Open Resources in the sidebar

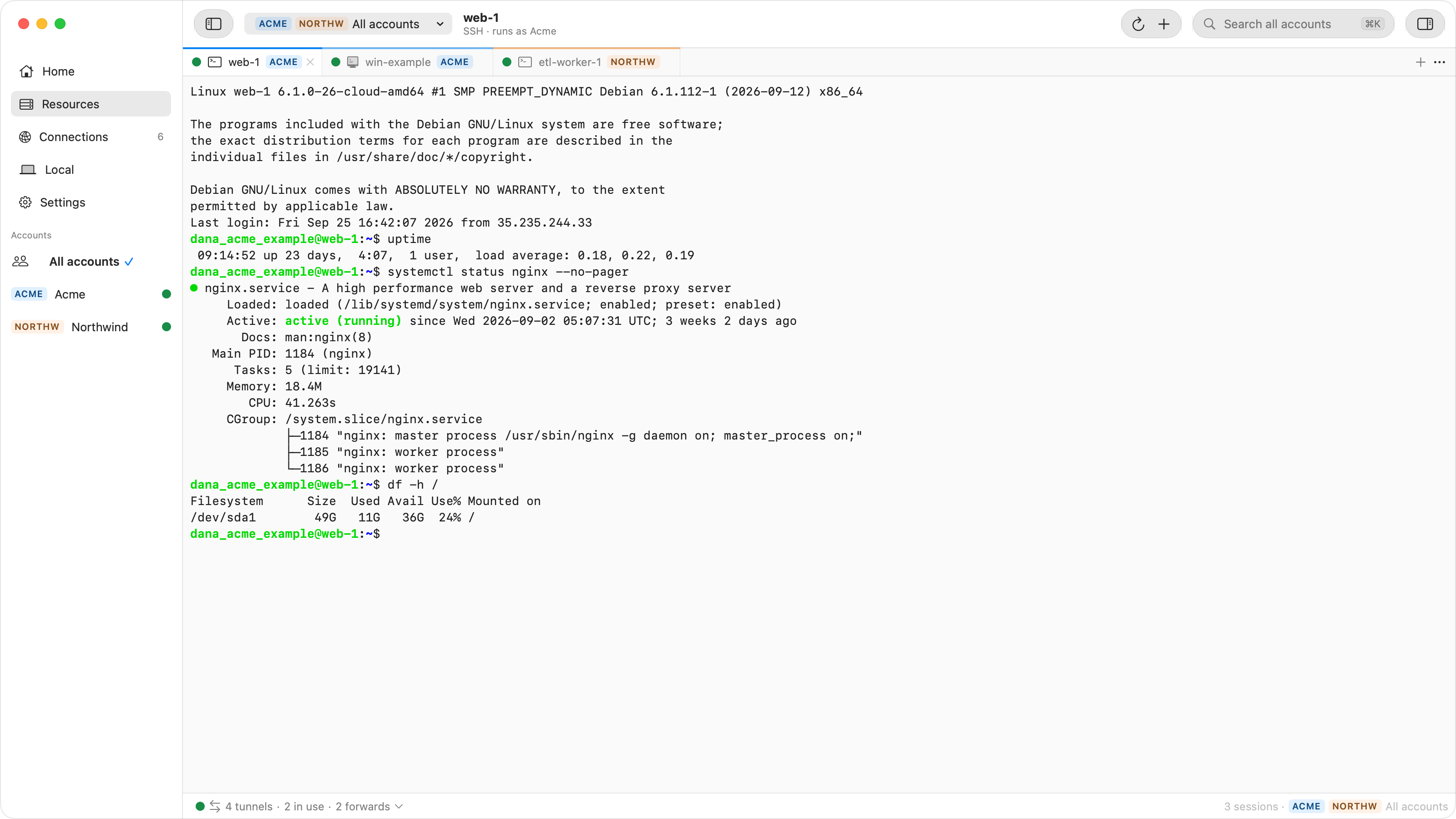point(91,104)
